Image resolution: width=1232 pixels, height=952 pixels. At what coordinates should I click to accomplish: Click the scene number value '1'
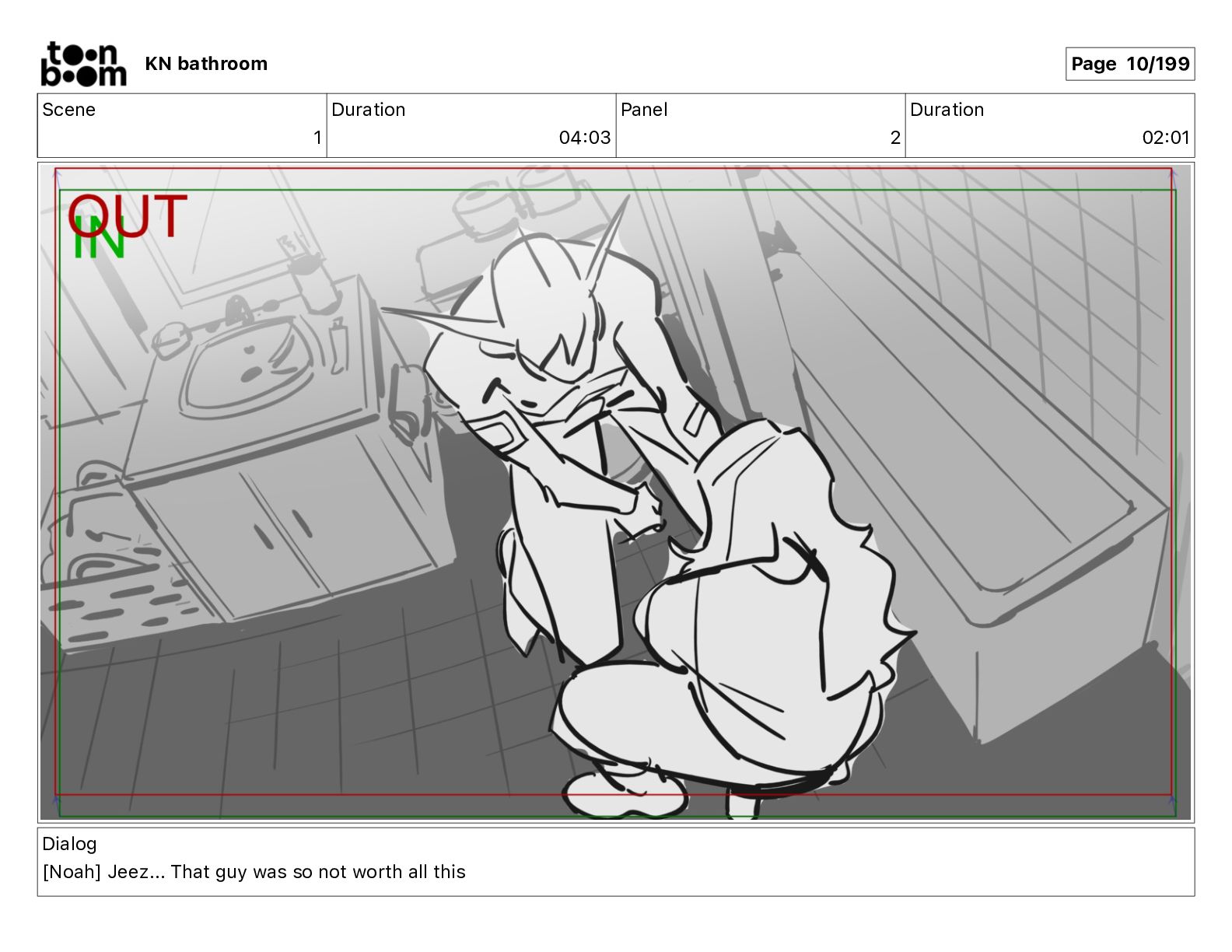pyautogui.click(x=317, y=138)
